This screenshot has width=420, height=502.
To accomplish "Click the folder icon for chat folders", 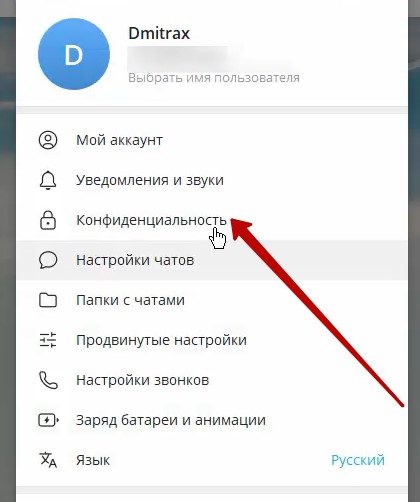I will point(48,300).
